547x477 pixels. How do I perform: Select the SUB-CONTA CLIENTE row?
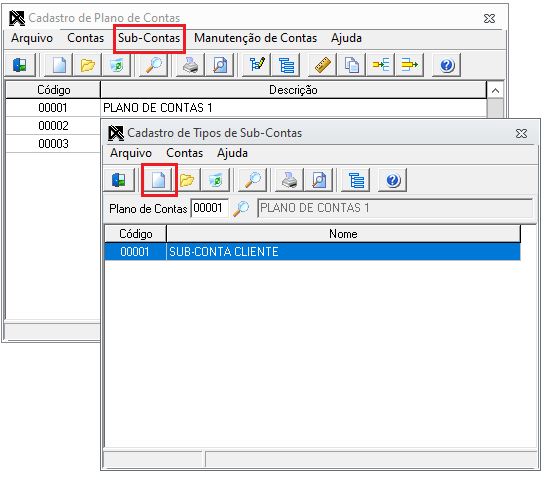pos(313,252)
